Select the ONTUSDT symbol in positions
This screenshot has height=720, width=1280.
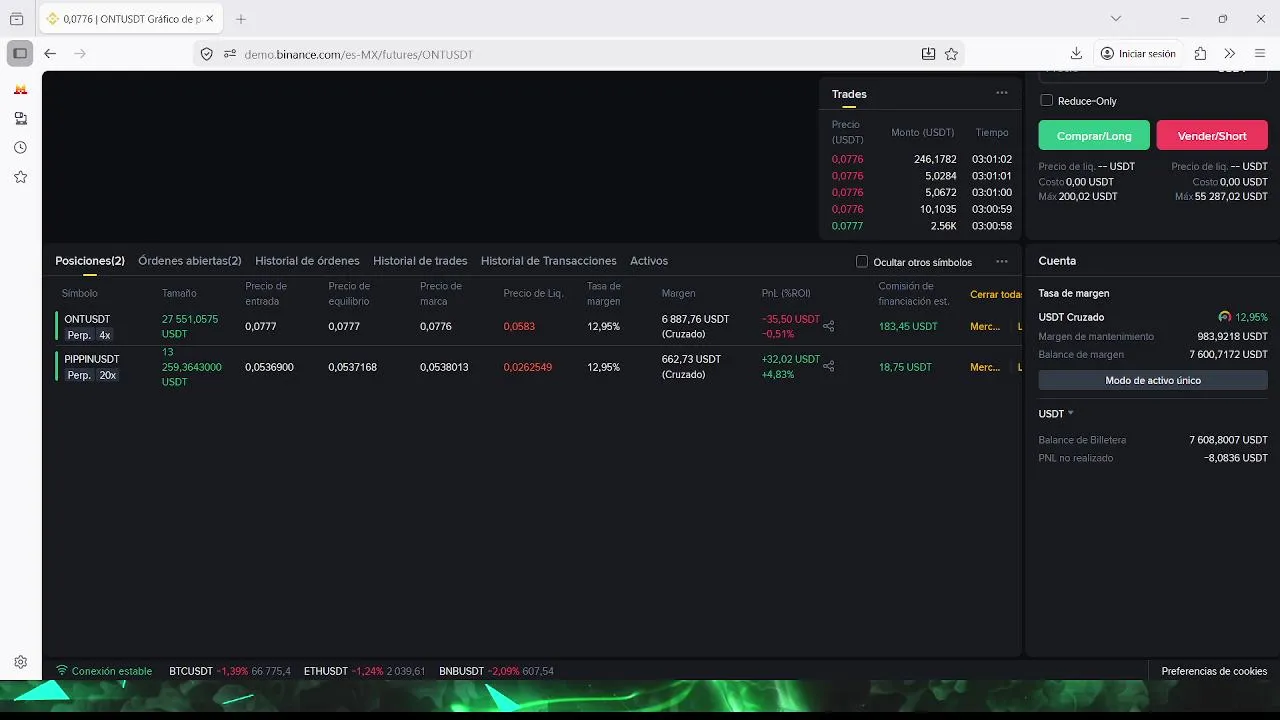click(87, 319)
